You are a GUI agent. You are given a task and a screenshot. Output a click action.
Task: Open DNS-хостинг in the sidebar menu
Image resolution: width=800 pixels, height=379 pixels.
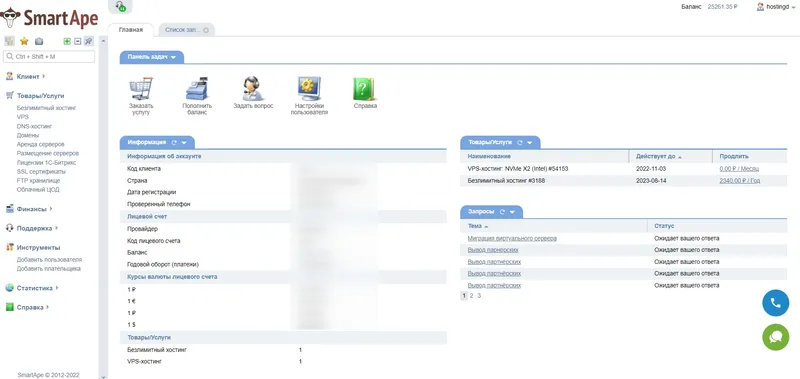(x=34, y=126)
